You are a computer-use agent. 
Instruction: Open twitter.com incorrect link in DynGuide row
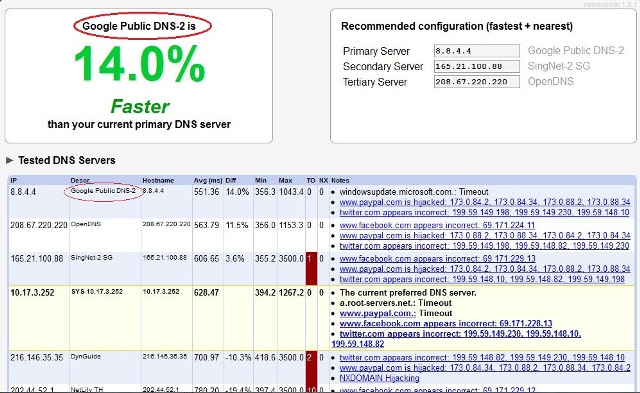click(482, 357)
